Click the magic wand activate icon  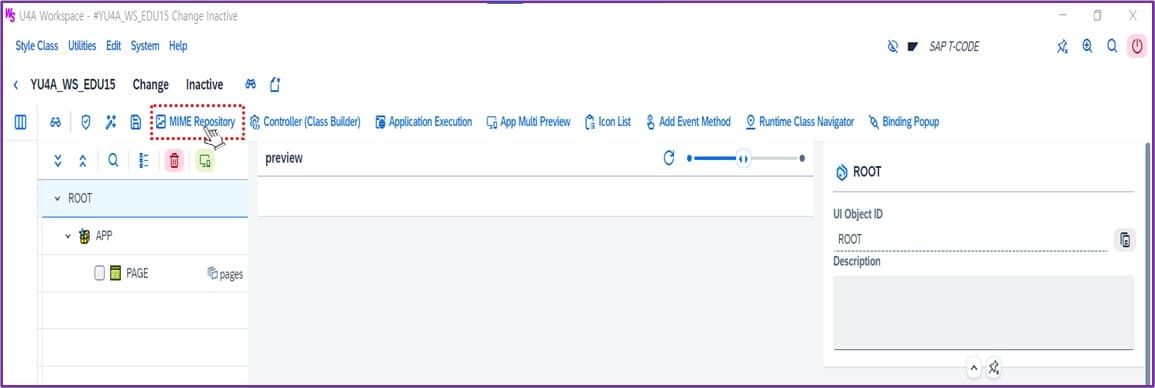click(x=110, y=122)
